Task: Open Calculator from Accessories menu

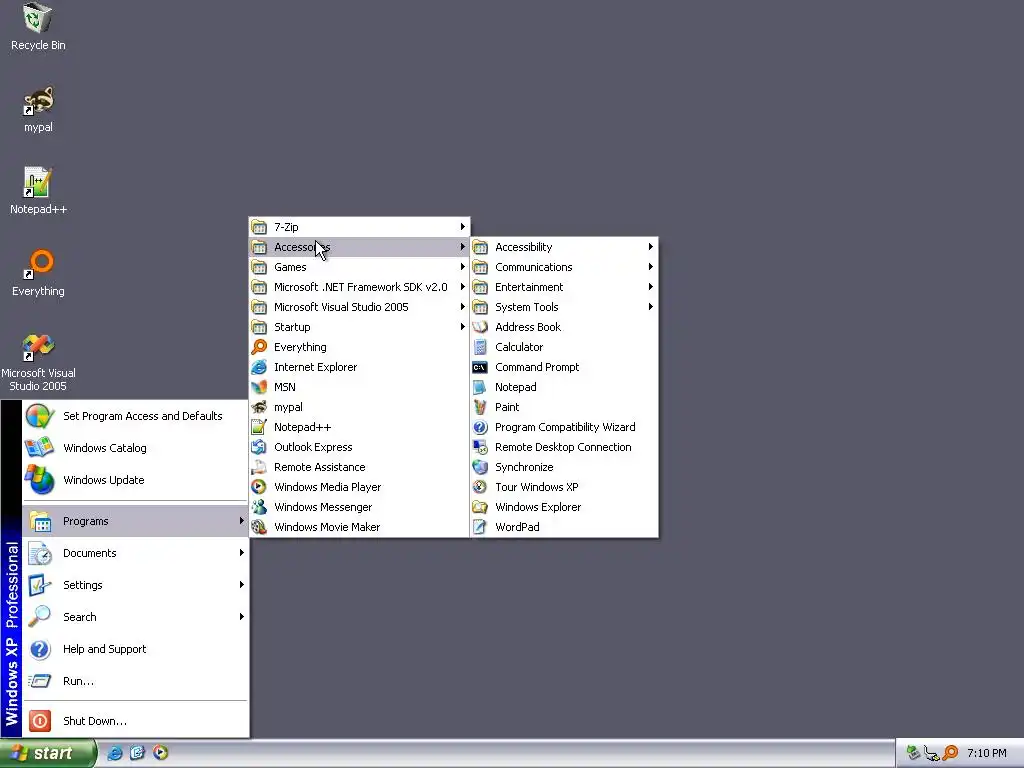Action: pos(564,347)
